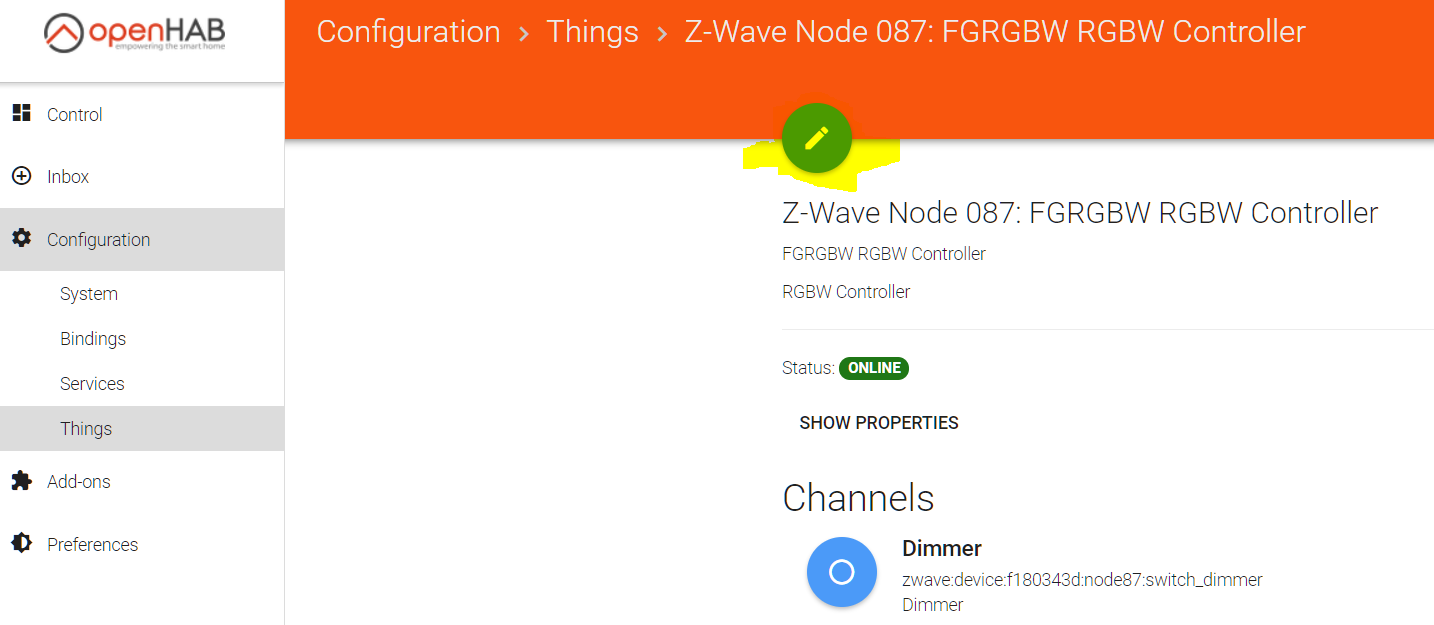1434x625 pixels.
Task: Click the openHAB logo
Action: pos(133,34)
